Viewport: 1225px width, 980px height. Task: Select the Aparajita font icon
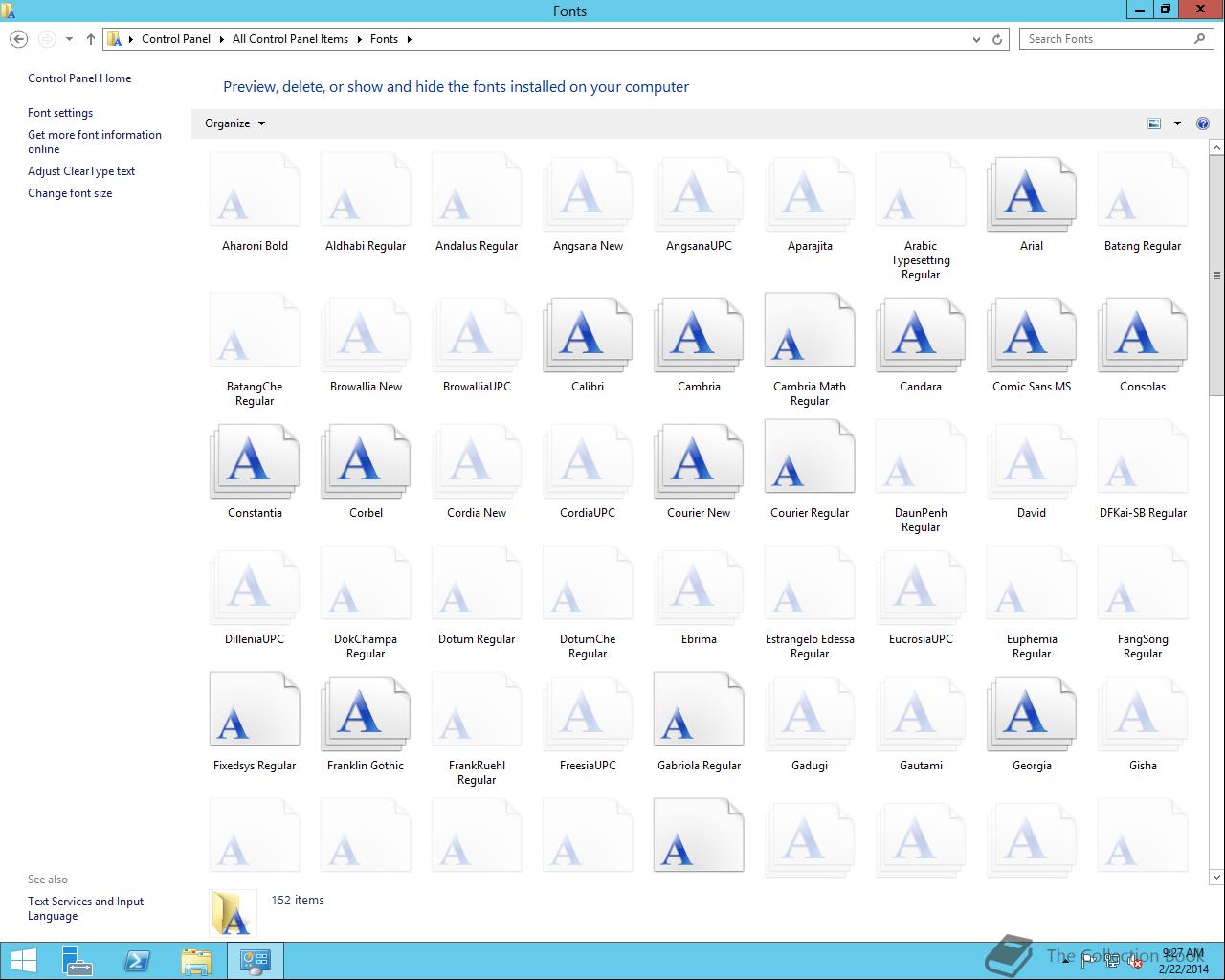pos(810,195)
